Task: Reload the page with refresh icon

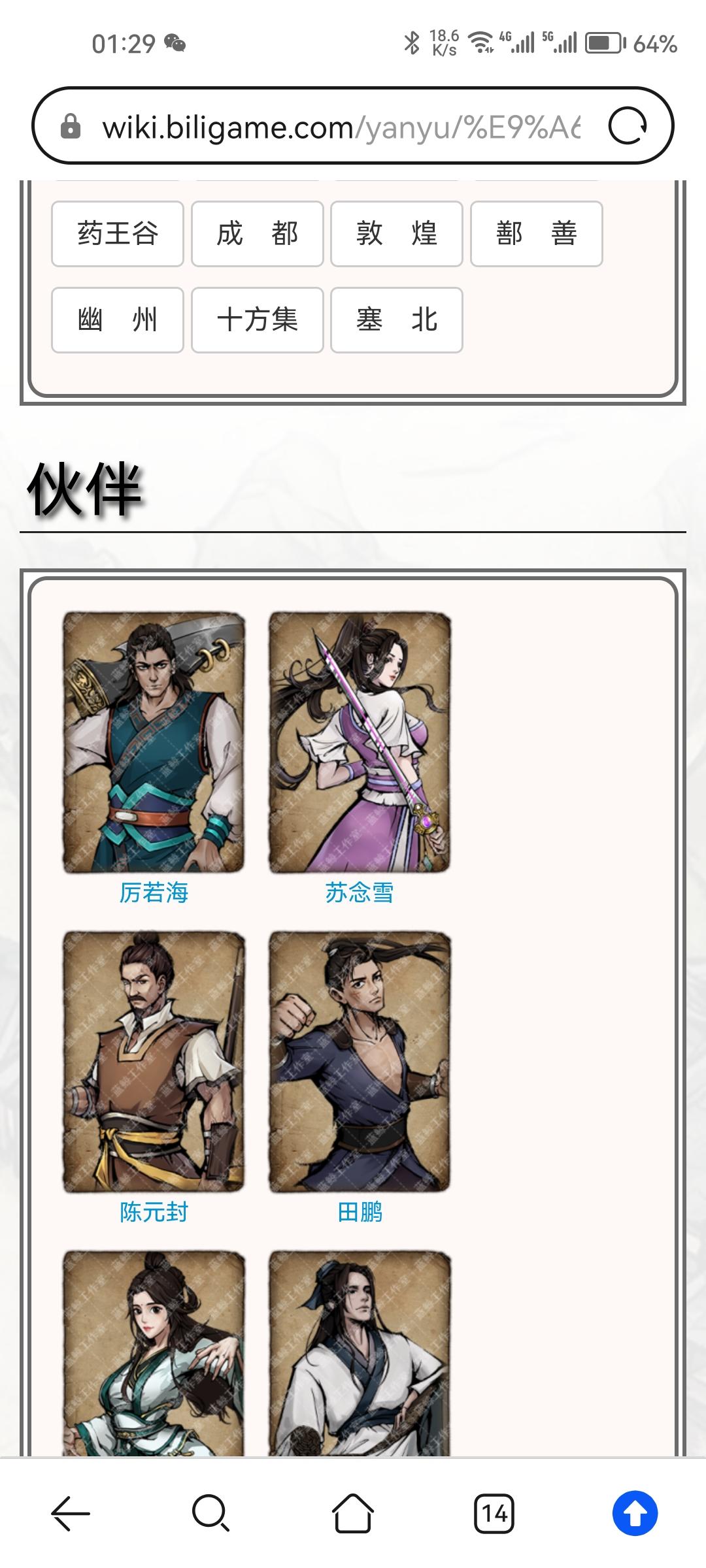Action: [x=628, y=126]
